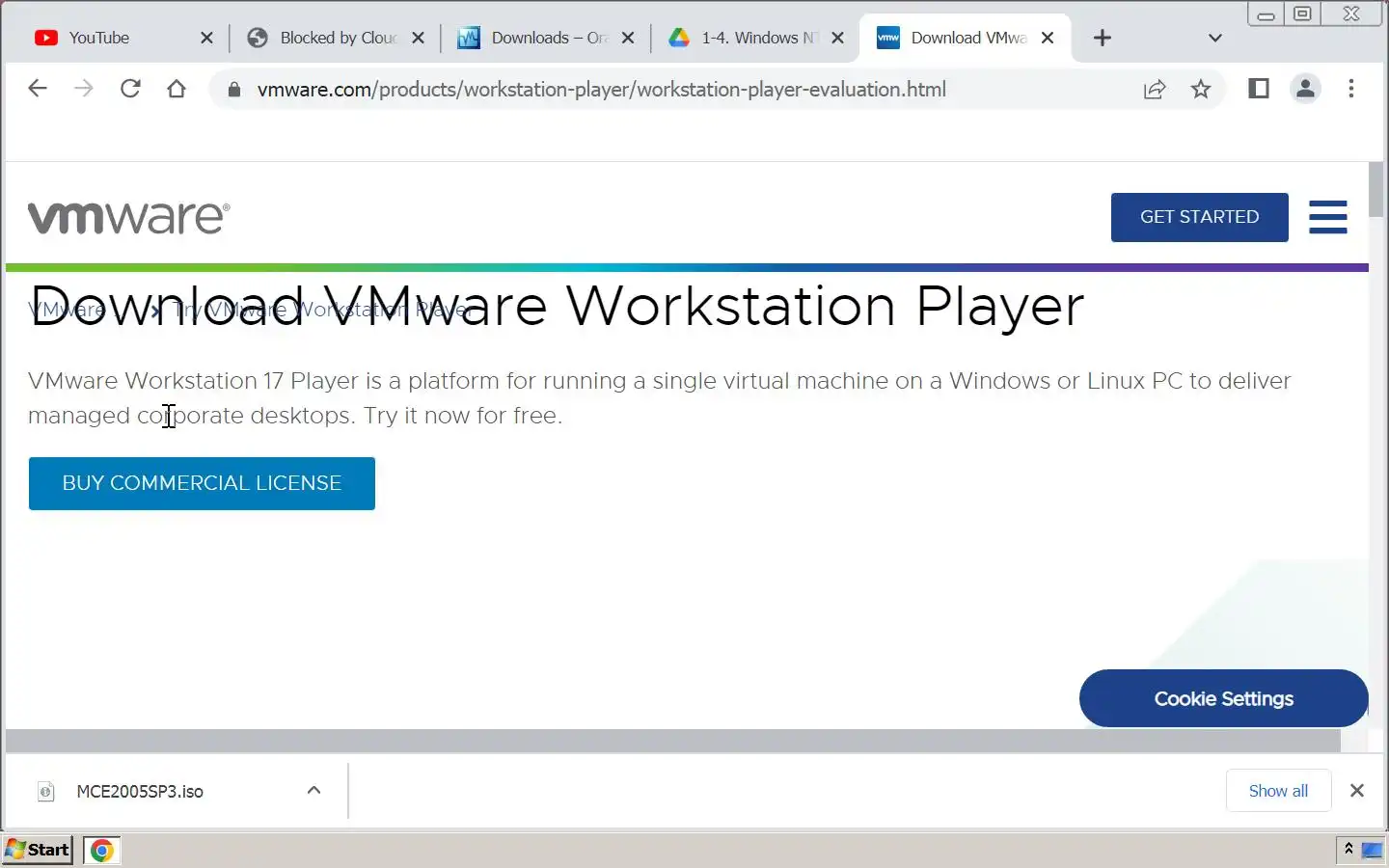The image size is (1389, 868).
Task: Click the system tray network icon
Action: [1373, 850]
